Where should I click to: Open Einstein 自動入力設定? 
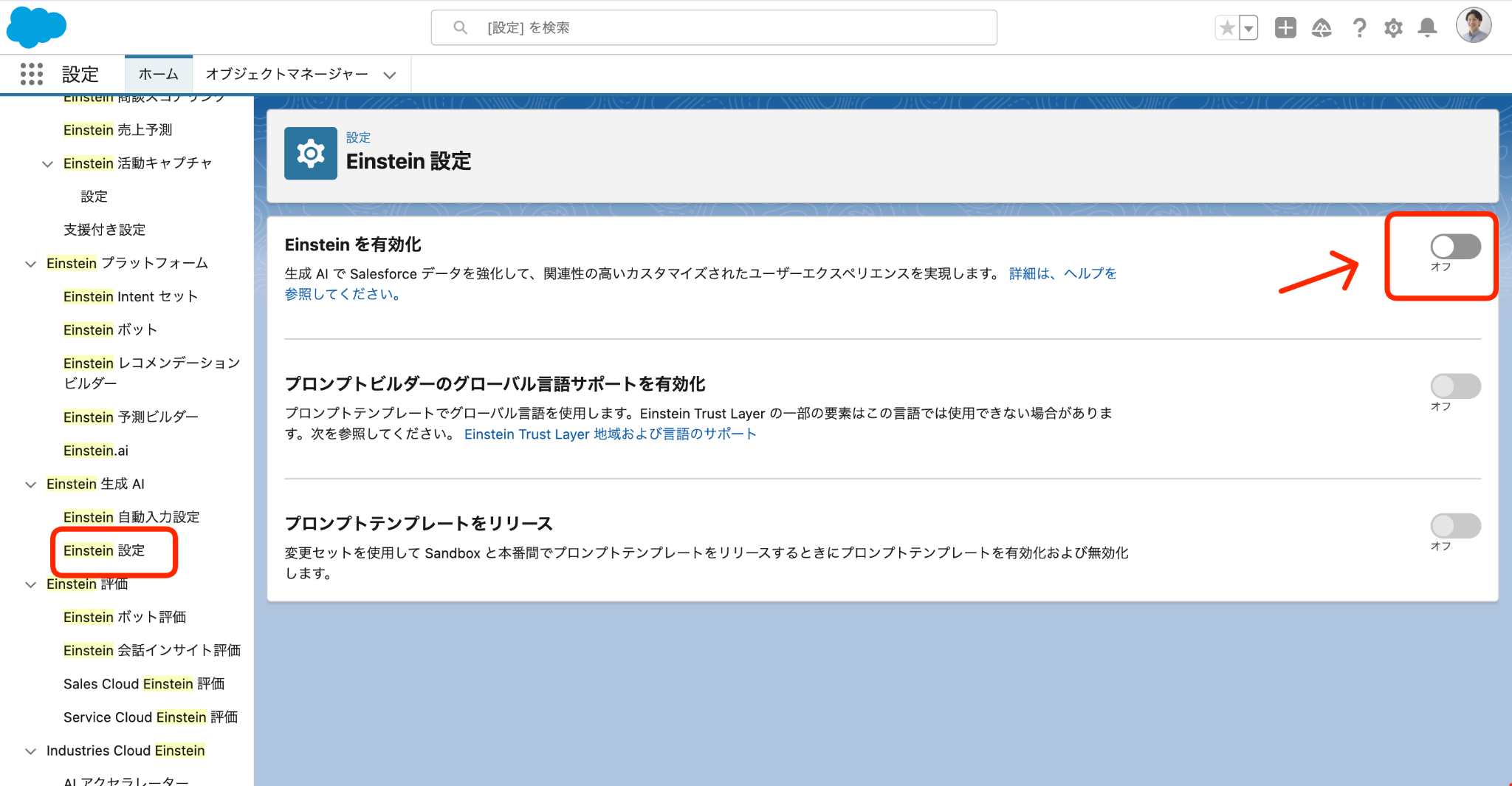(x=131, y=517)
